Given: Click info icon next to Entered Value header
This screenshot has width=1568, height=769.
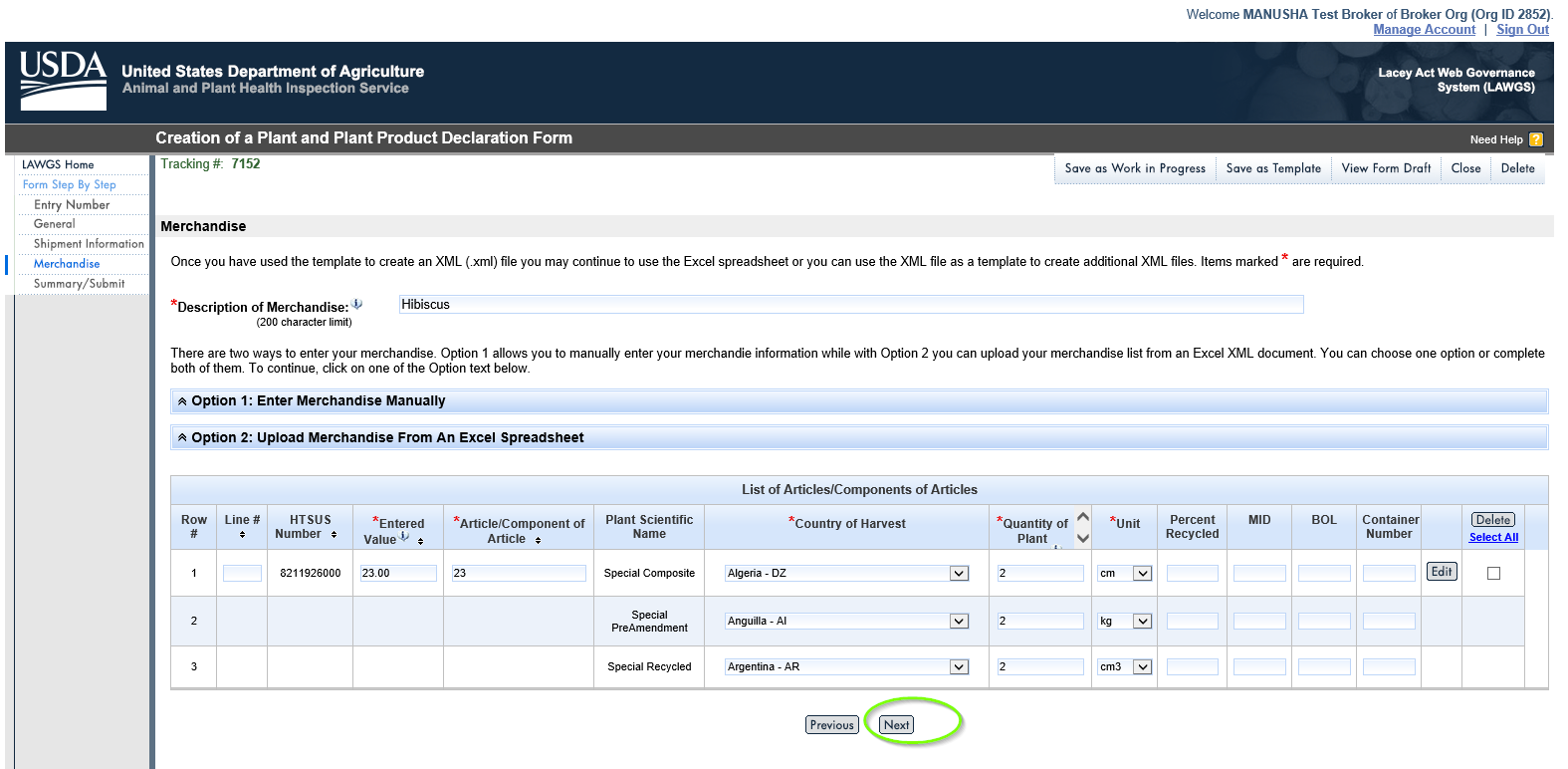Looking at the screenshot, I should coord(405,537).
